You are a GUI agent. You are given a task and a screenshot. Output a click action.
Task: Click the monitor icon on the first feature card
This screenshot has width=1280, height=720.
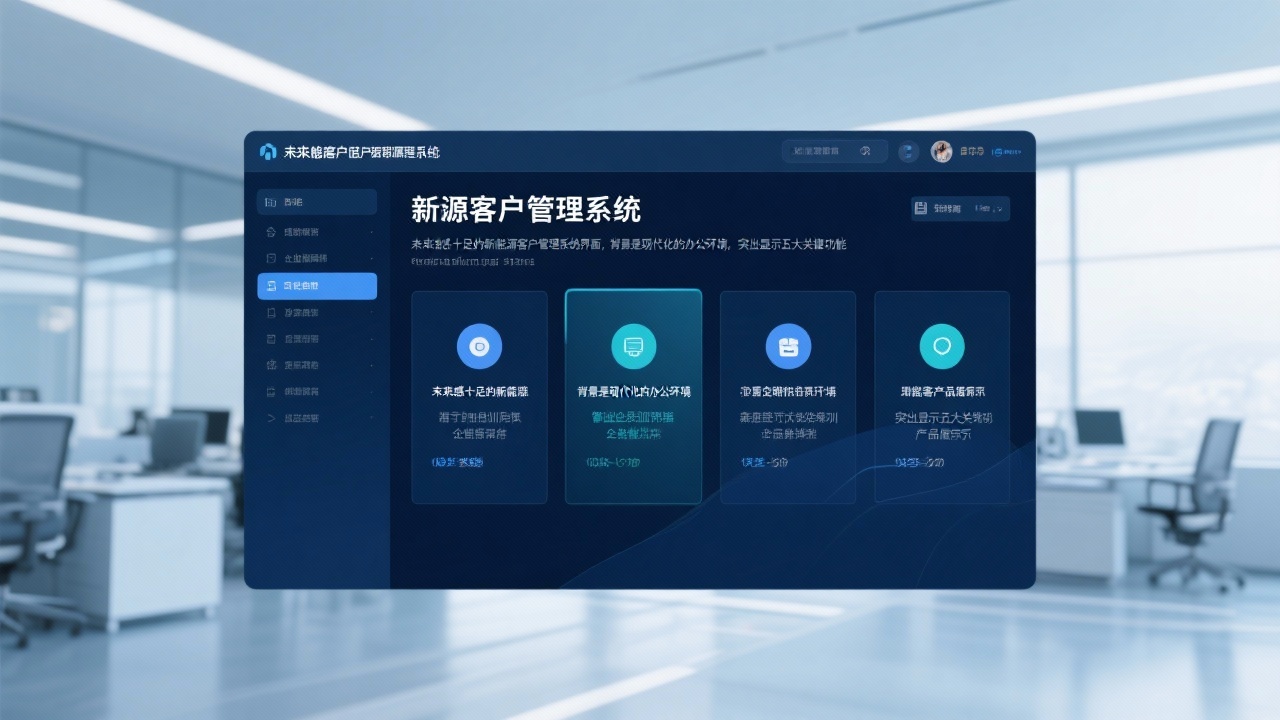[x=479, y=346]
